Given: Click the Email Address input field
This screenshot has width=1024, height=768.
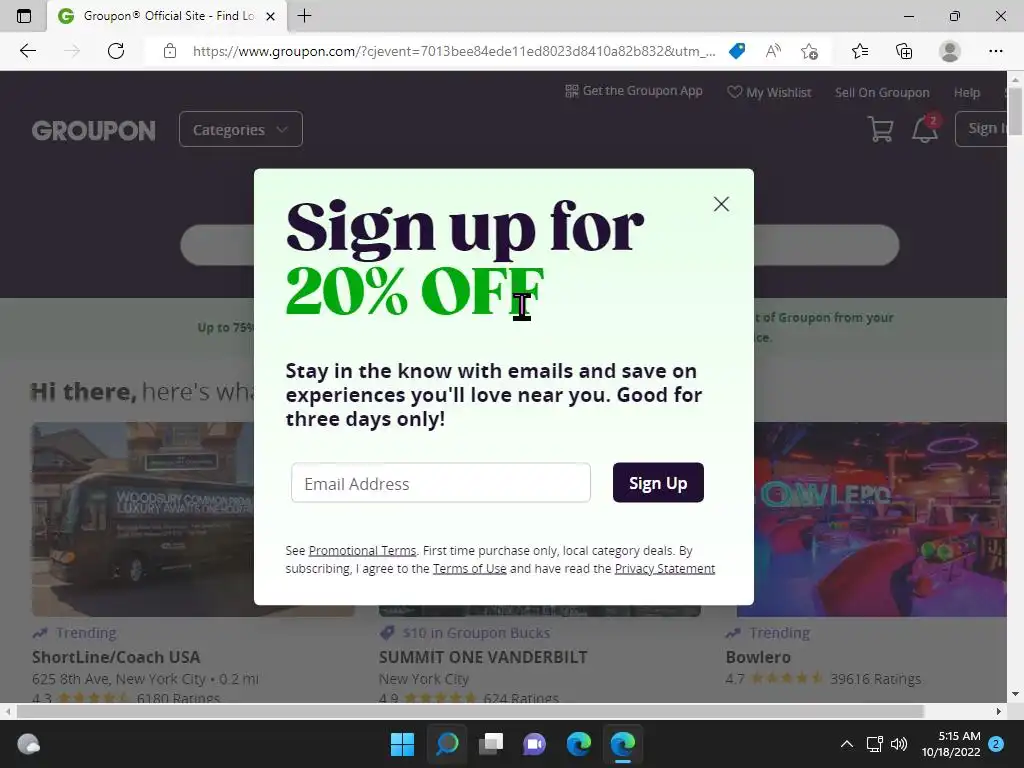Looking at the screenshot, I should 441,483.
